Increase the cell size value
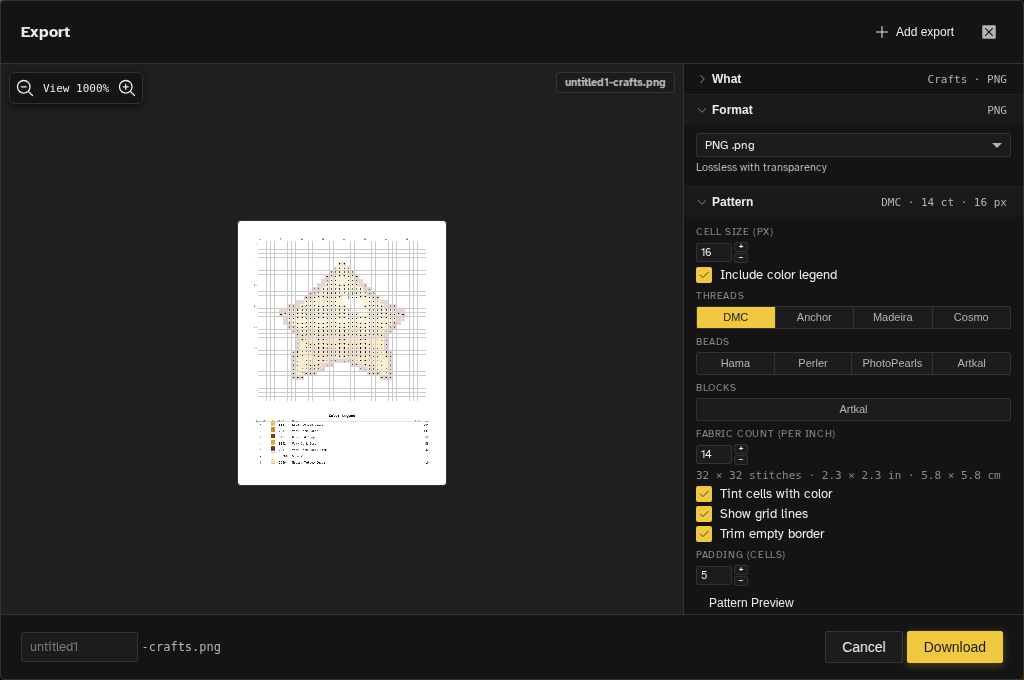 click(741, 247)
